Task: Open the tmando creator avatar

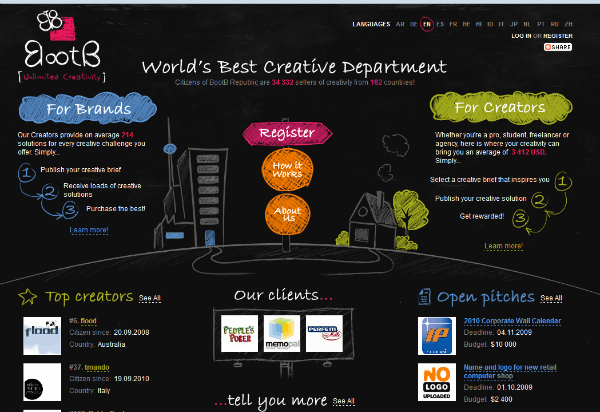Action: tap(42, 382)
